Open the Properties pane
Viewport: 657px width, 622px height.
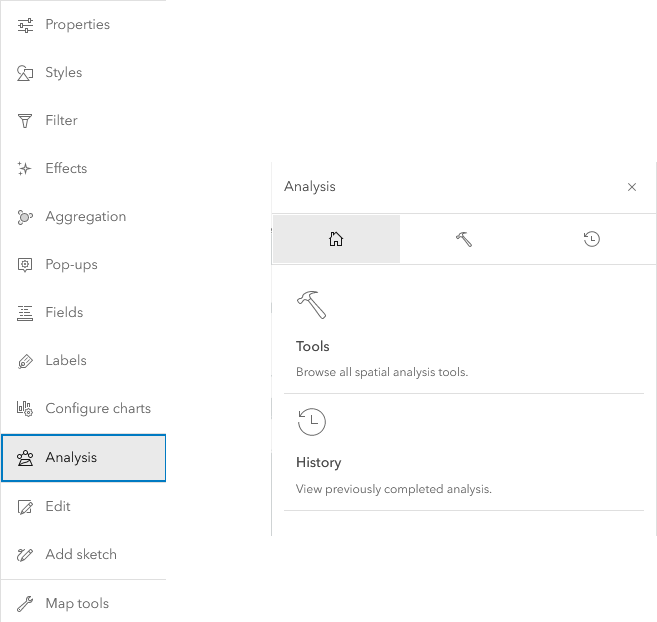coord(77,24)
